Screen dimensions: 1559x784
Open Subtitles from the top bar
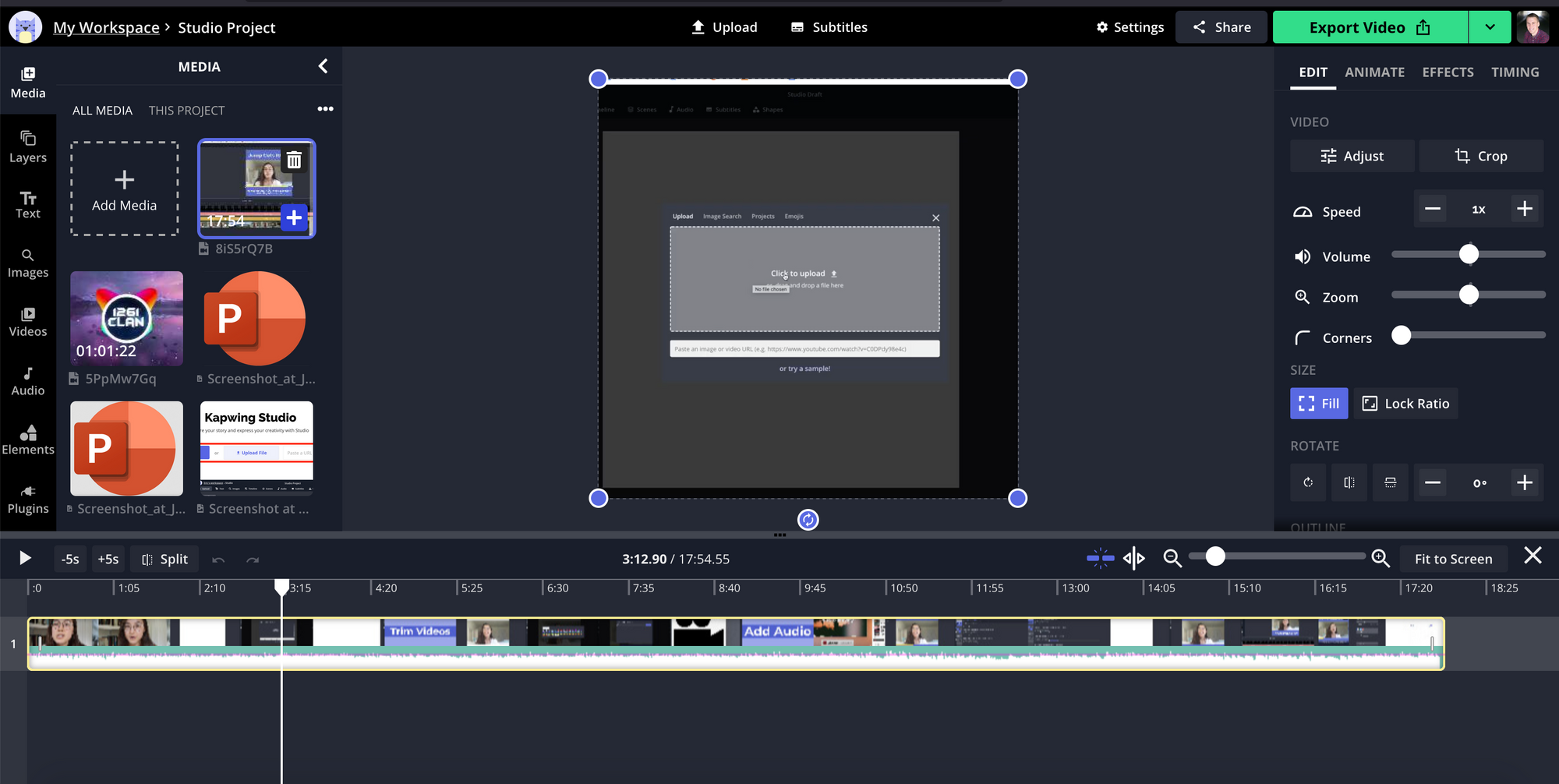pos(829,27)
